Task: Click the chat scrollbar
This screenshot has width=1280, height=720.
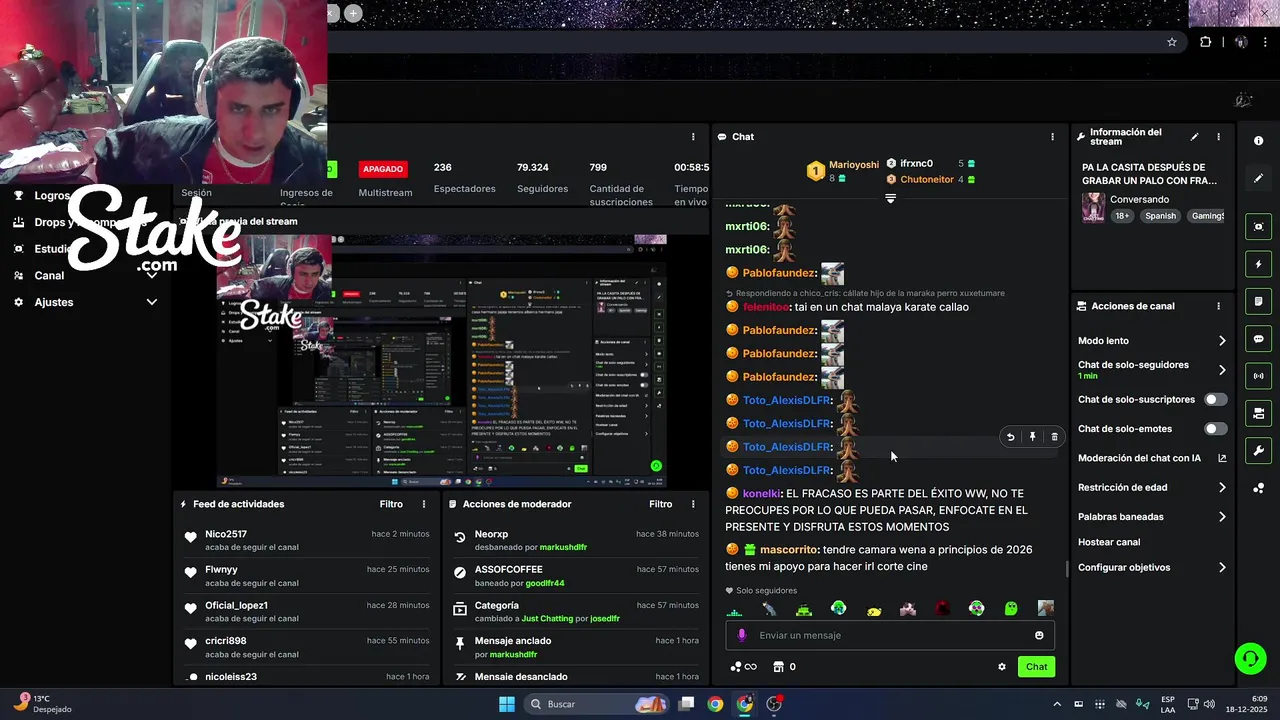Action: (1066, 569)
